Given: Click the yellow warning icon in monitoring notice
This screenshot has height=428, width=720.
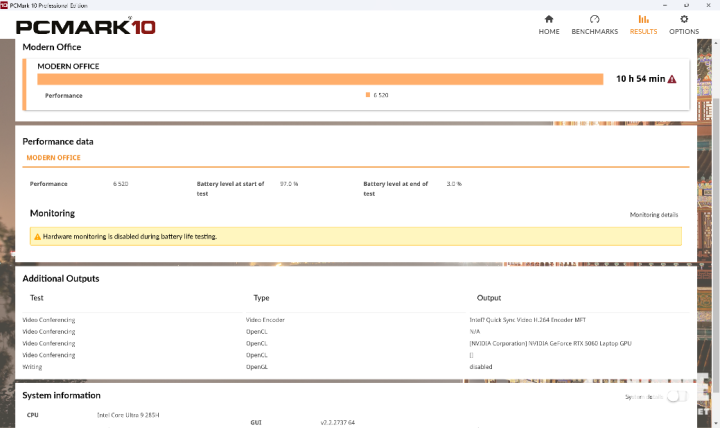Looking at the screenshot, I should (38, 237).
